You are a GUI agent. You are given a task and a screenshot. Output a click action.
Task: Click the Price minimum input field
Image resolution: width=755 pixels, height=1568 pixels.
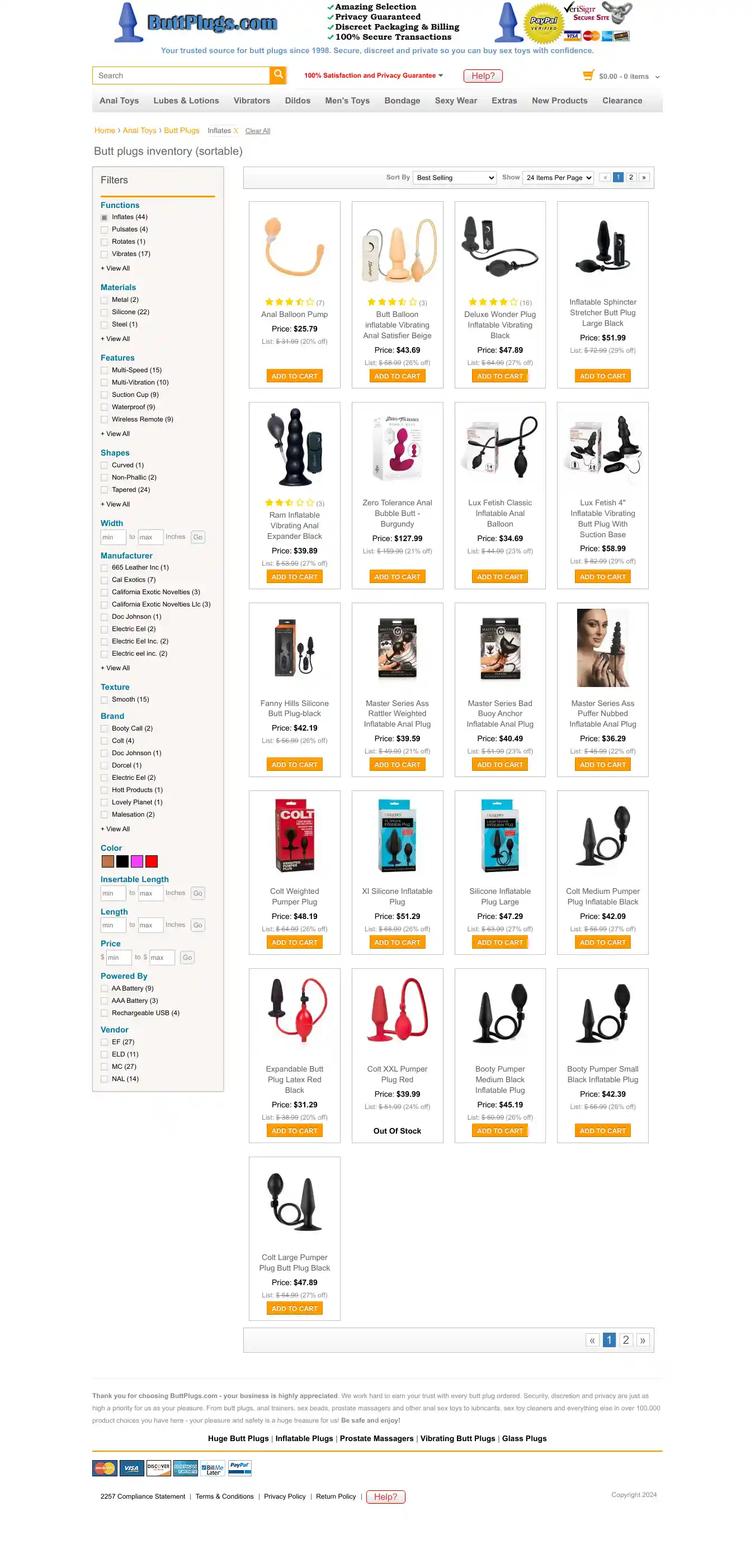coord(119,958)
